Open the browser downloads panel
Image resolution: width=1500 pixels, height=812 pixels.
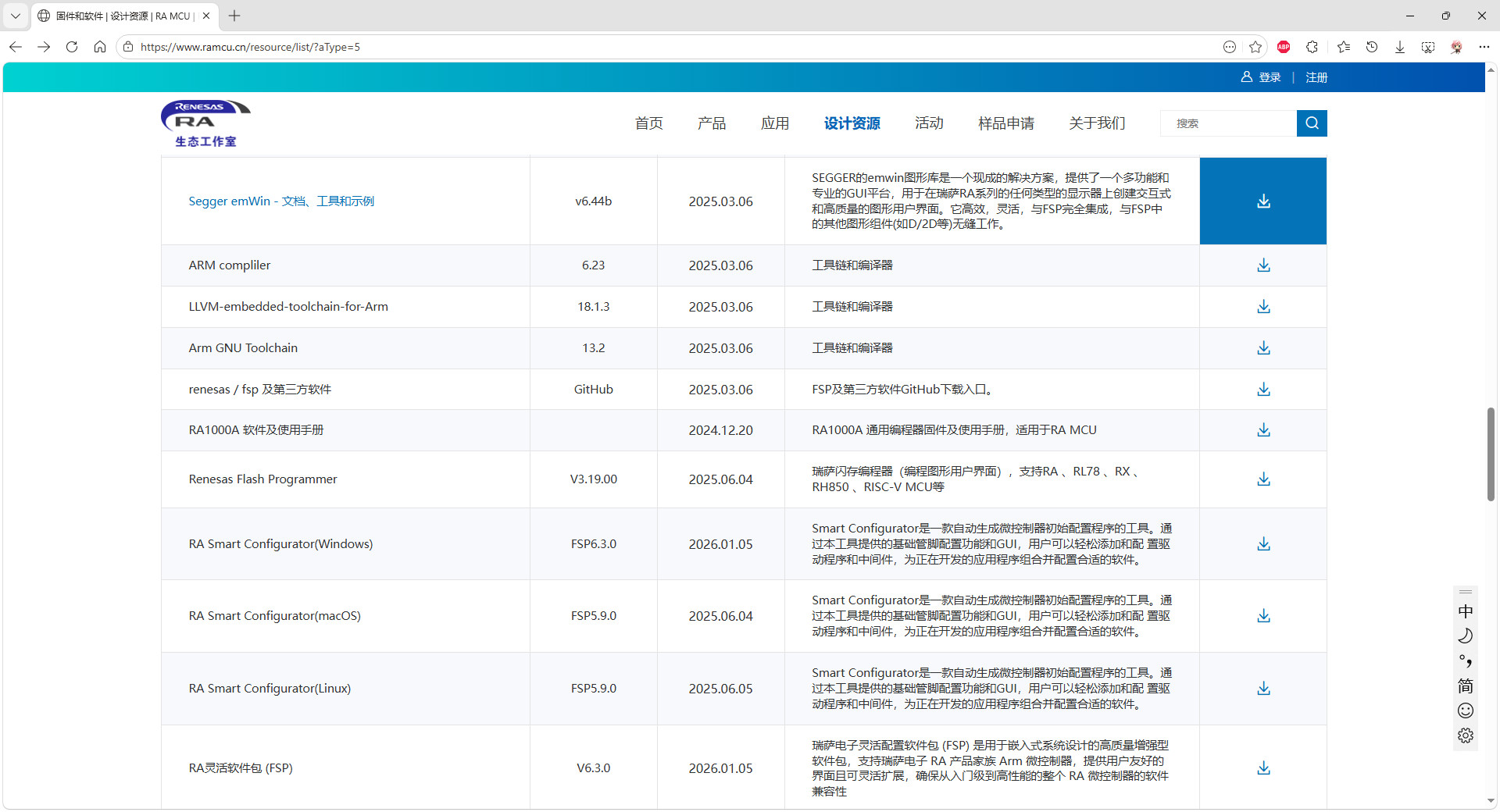pos(1400,47)
